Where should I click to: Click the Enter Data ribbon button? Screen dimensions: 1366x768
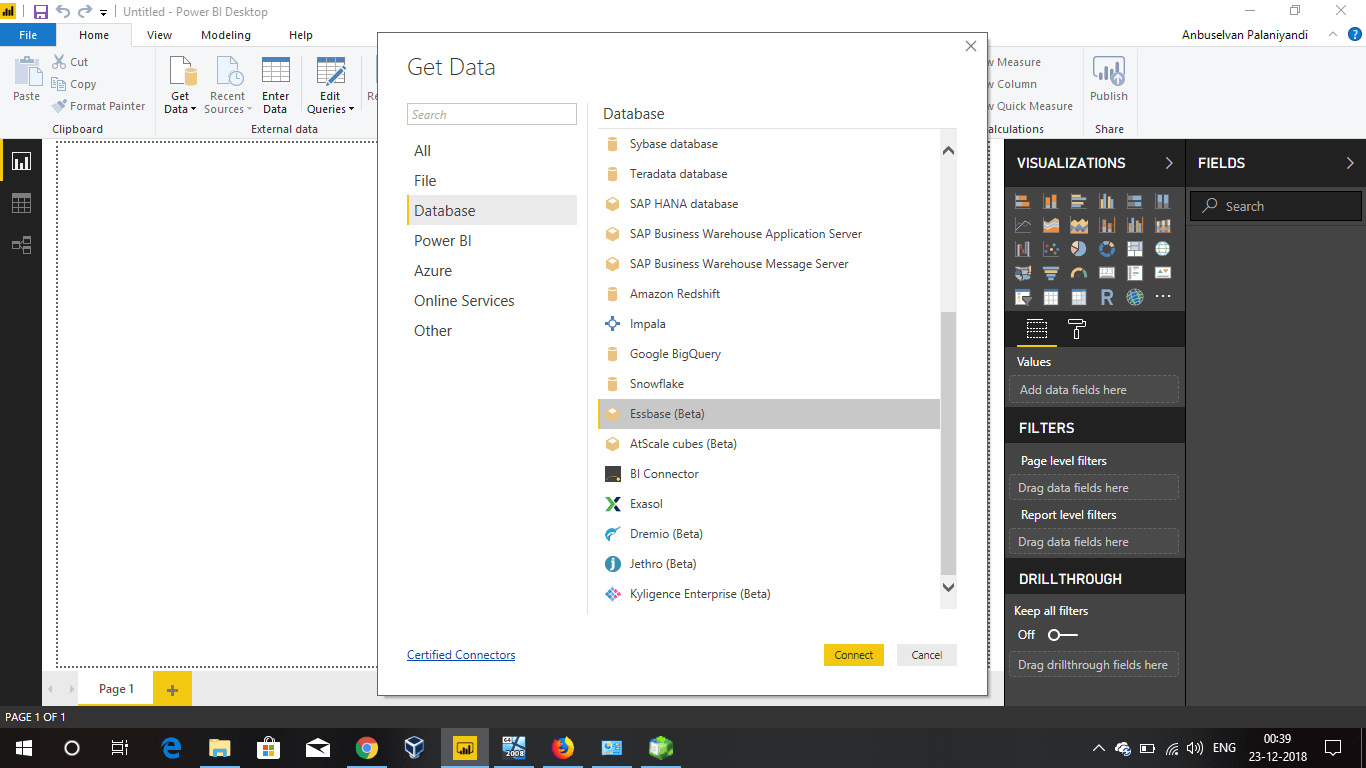tap(275, 85)
